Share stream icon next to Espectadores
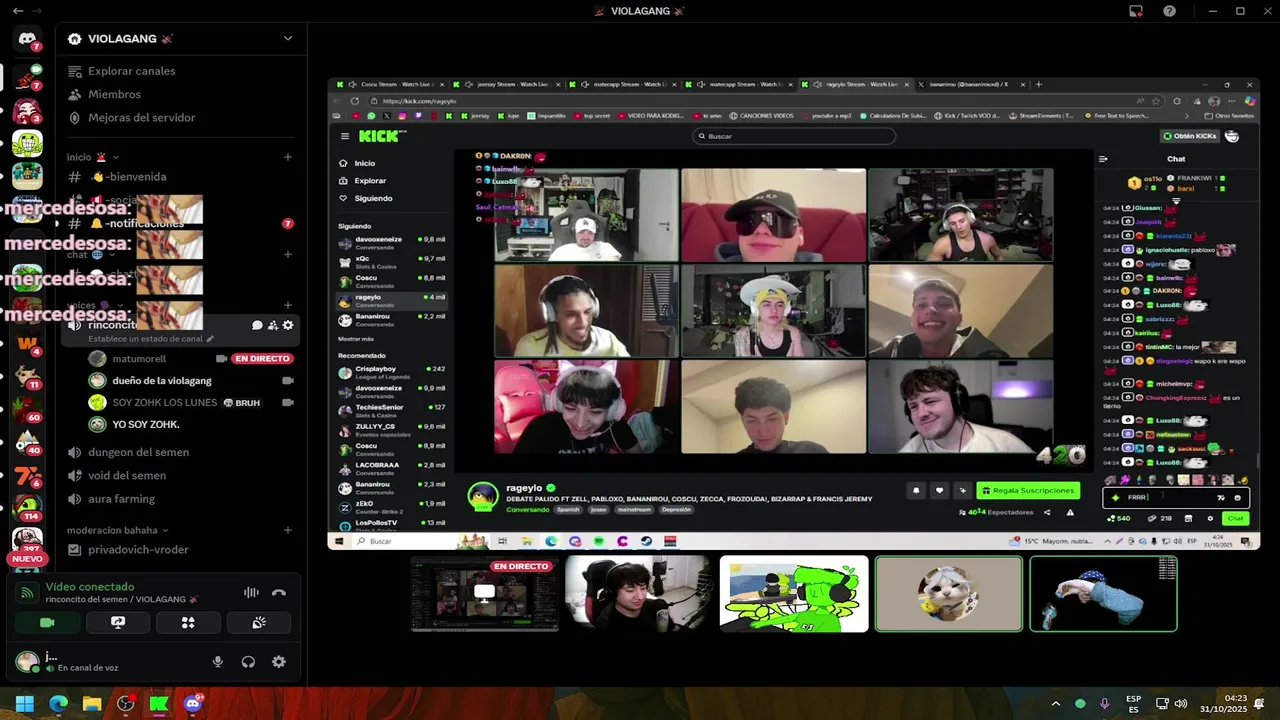 click(x=1047, y=513)
